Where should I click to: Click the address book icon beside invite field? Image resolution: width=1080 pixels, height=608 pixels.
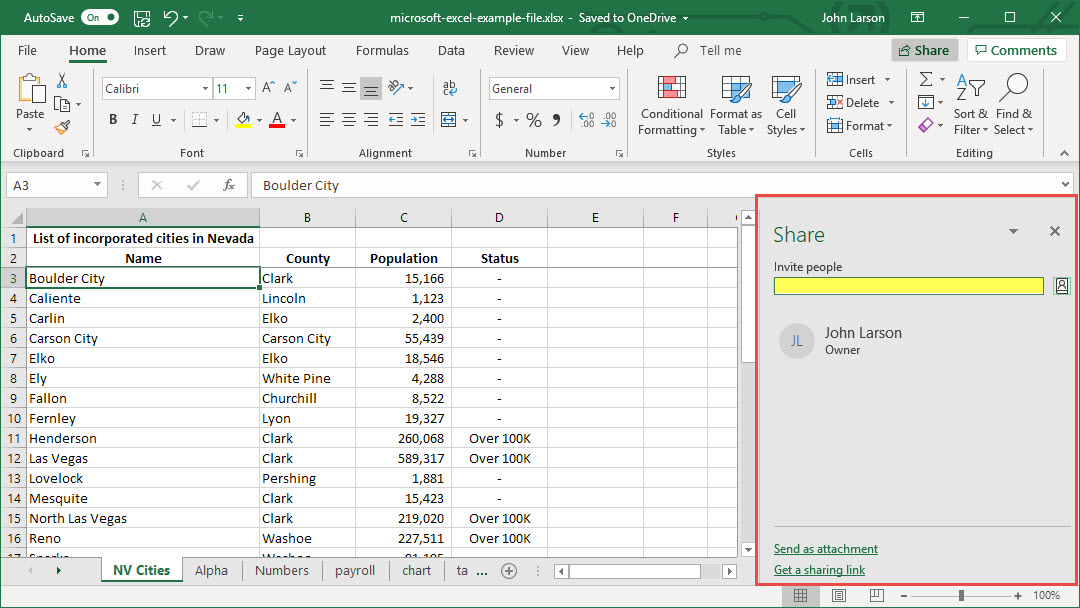pyautogui.click(x=1061, y=286)
